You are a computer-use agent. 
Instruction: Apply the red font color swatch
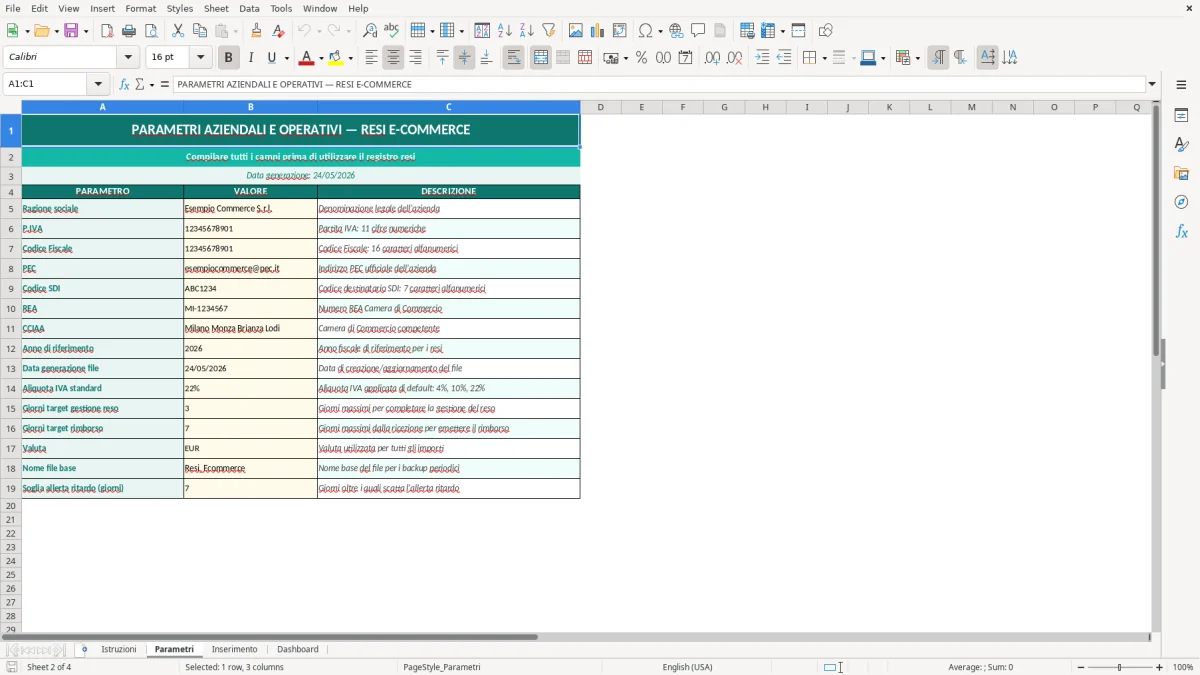click(307, 58)
